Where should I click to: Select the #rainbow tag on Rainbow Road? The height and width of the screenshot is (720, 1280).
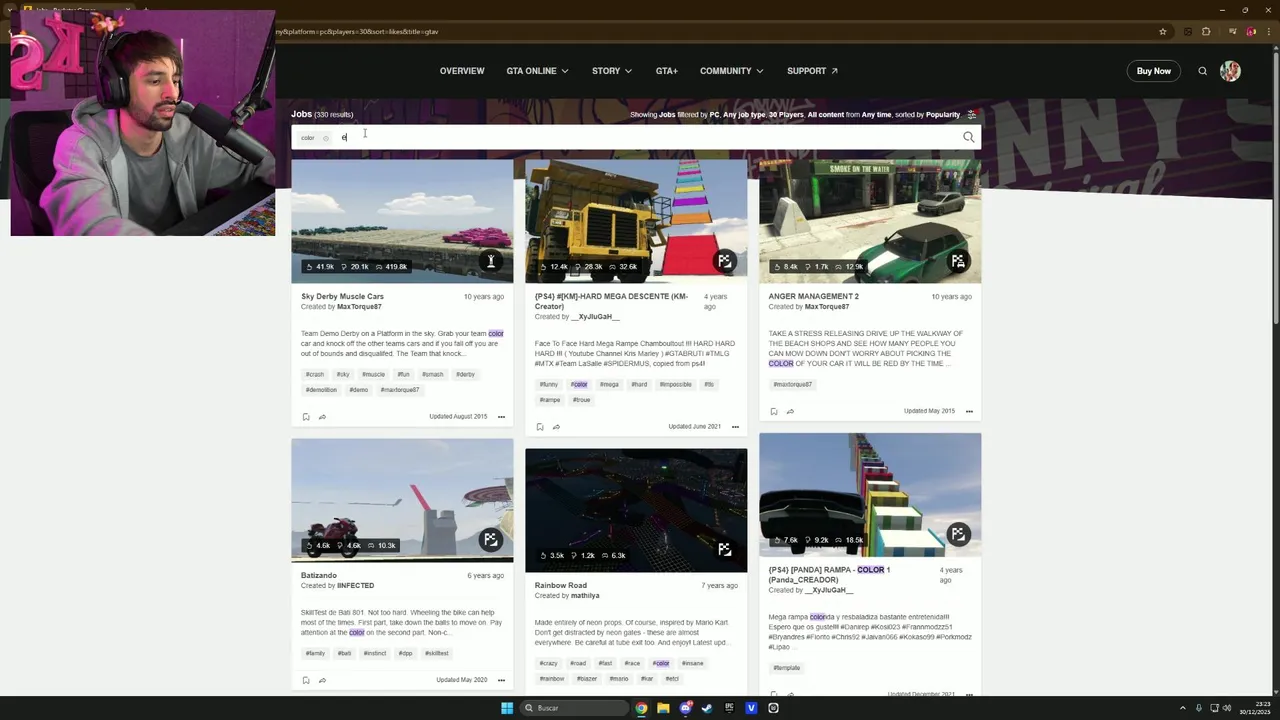pos(552,679)
